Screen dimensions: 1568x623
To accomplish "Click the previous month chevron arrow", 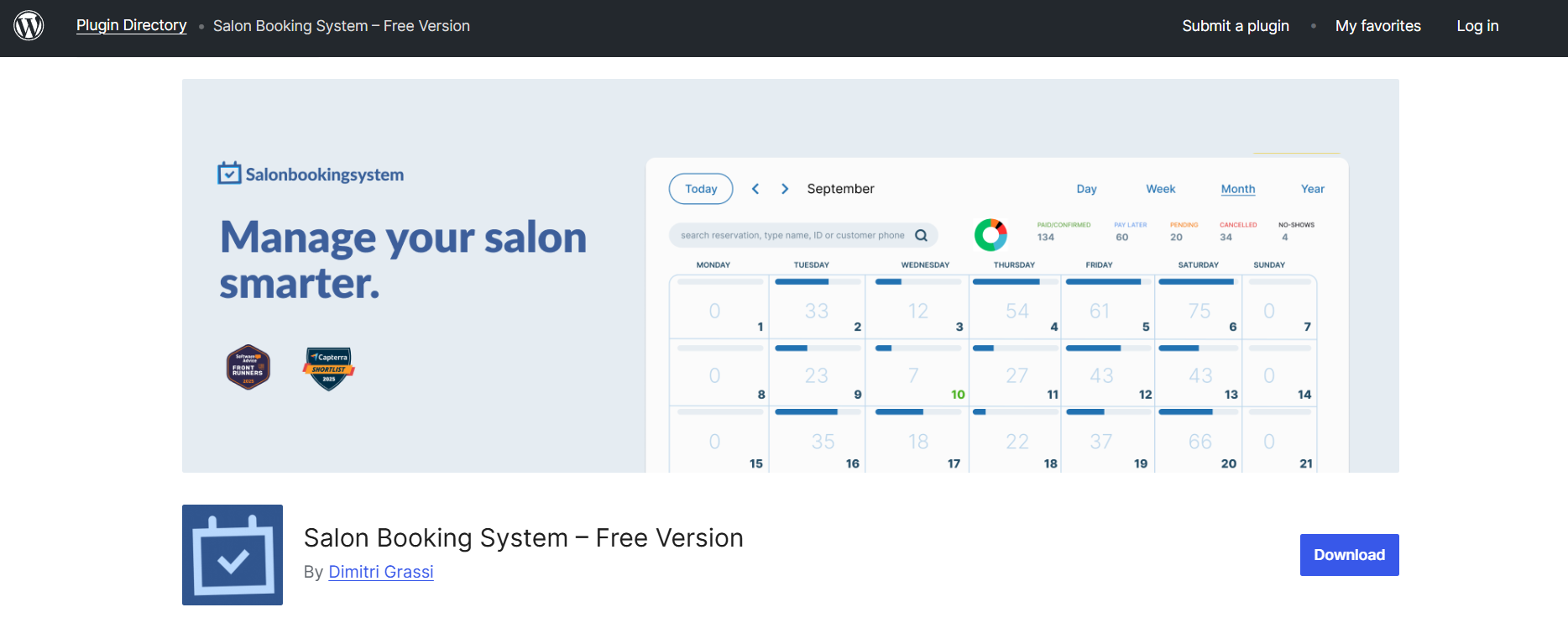I will (x=755, y=189).
